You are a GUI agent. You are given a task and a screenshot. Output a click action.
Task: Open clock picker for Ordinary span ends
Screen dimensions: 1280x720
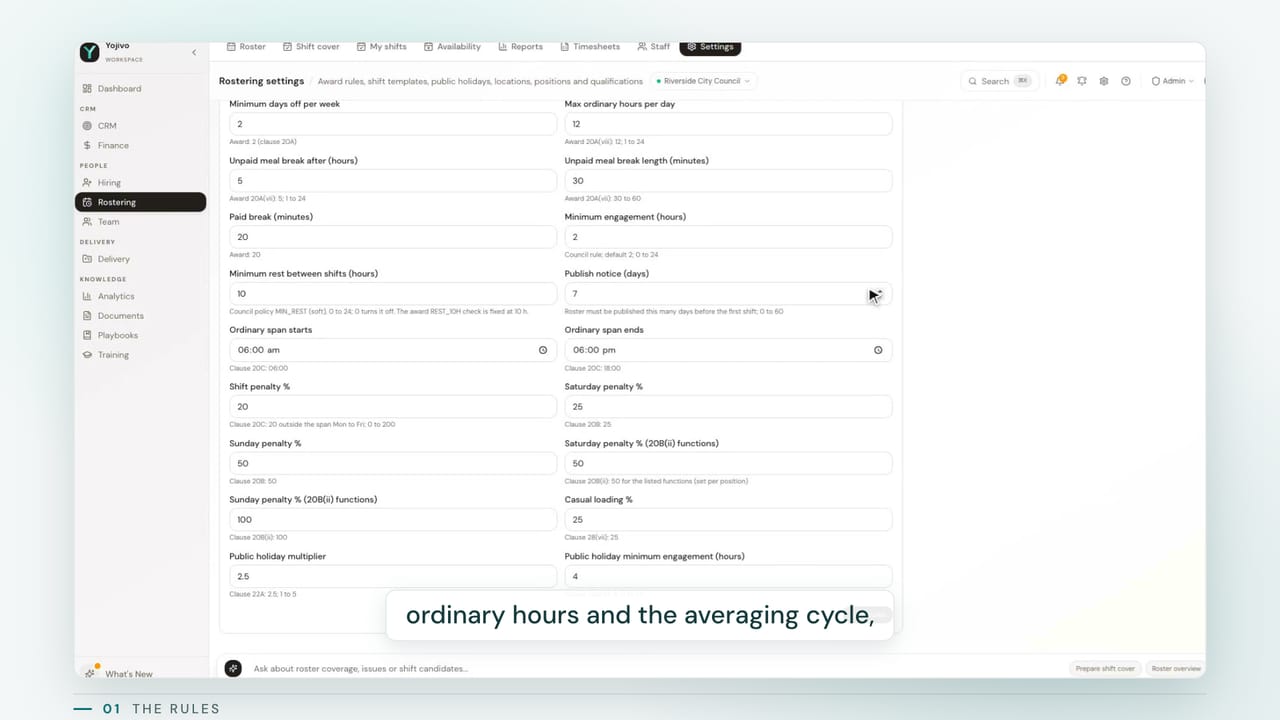[878, 350]
